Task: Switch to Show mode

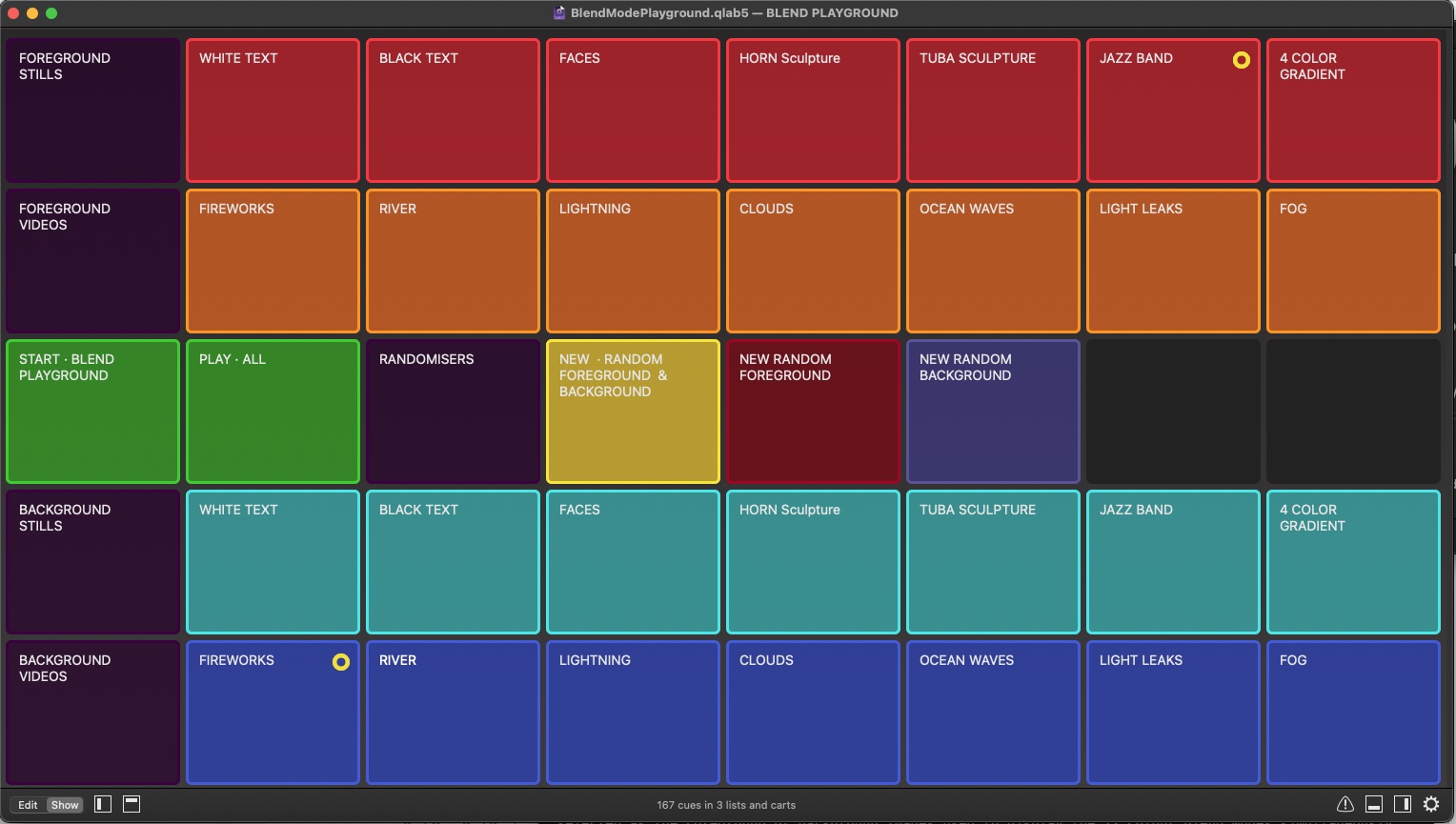Action: tap(65, 805)
